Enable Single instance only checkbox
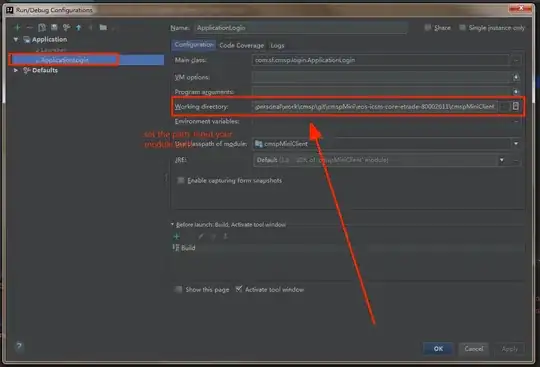 [463, 28]
